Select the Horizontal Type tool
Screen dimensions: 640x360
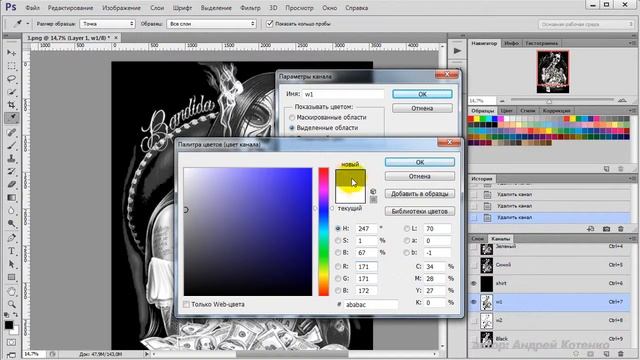pyautogui.click(x=11, y=251)
